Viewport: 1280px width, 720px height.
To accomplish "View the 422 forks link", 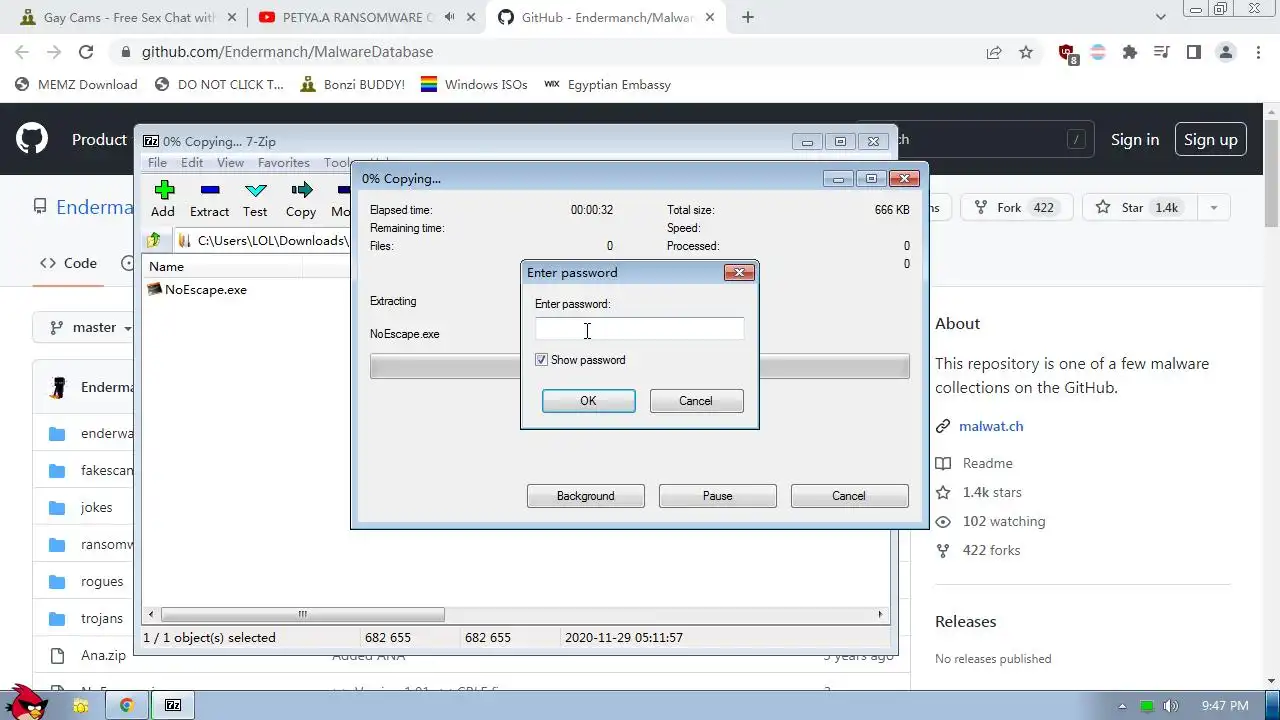I will [x=991, y=550].
